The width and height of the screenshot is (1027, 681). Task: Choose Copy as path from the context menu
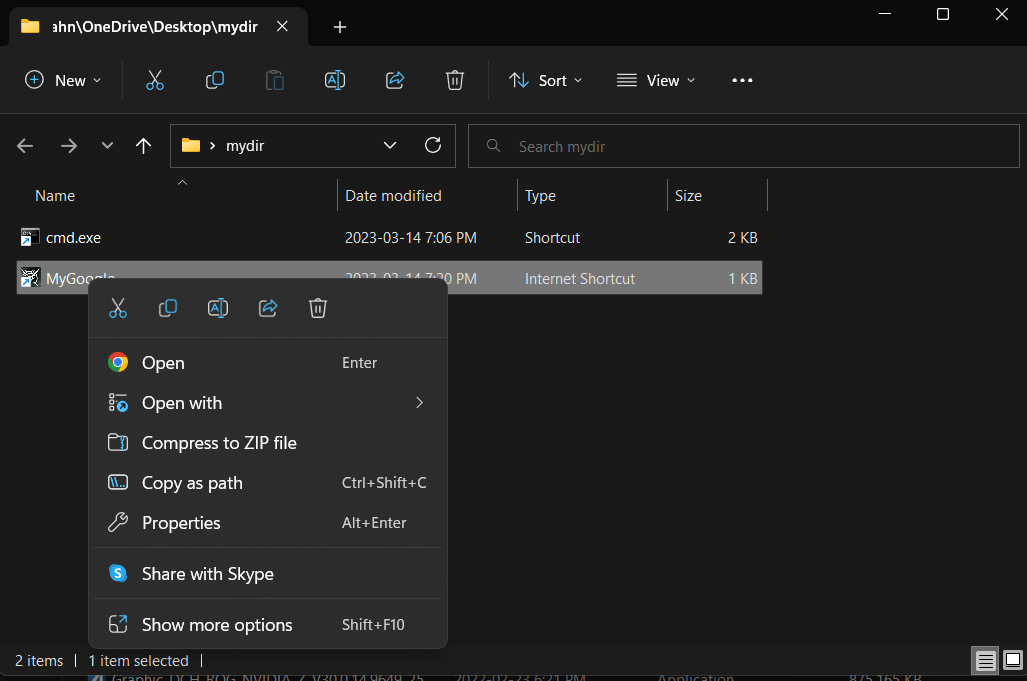click(x=192, y=482)
